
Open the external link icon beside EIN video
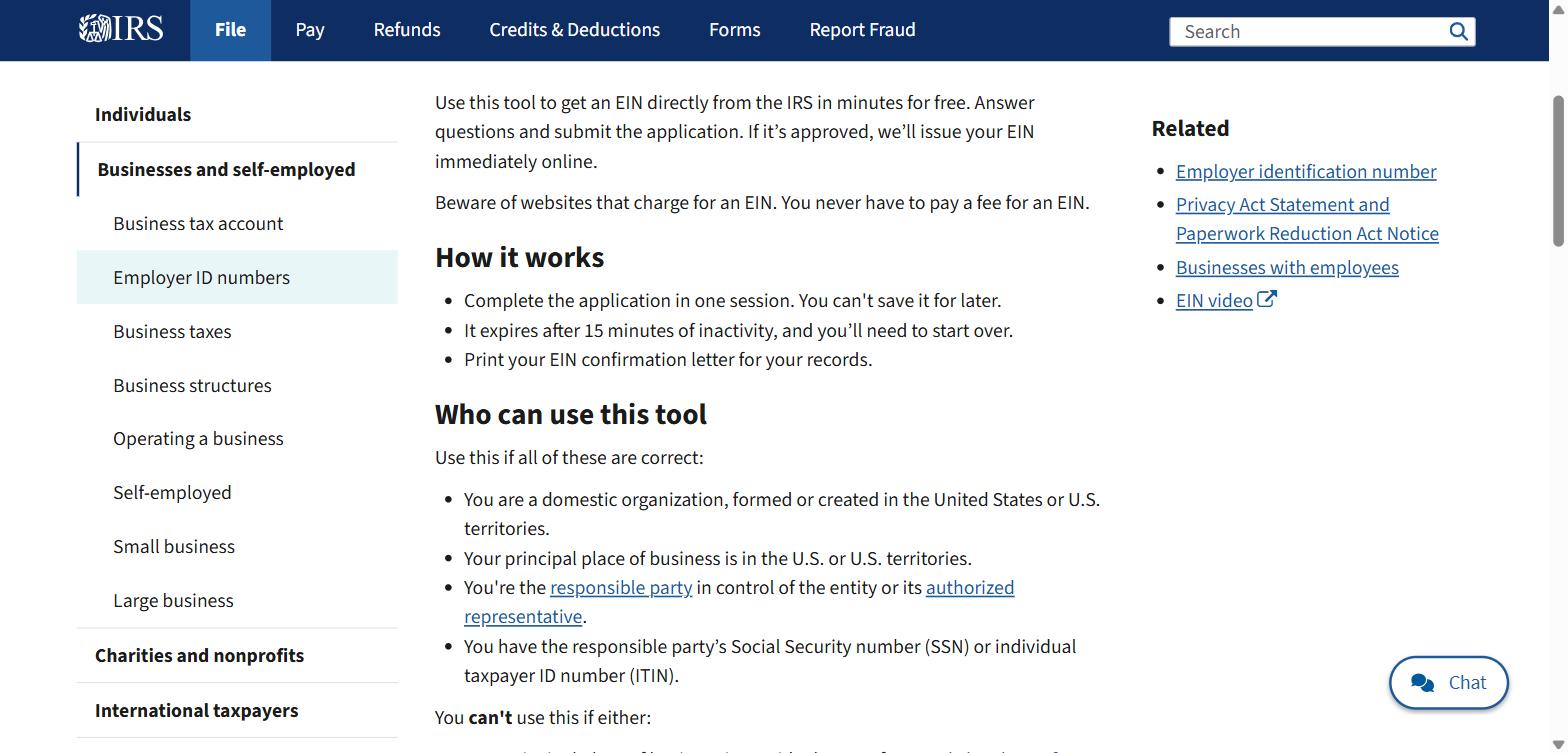(1267, 299)
